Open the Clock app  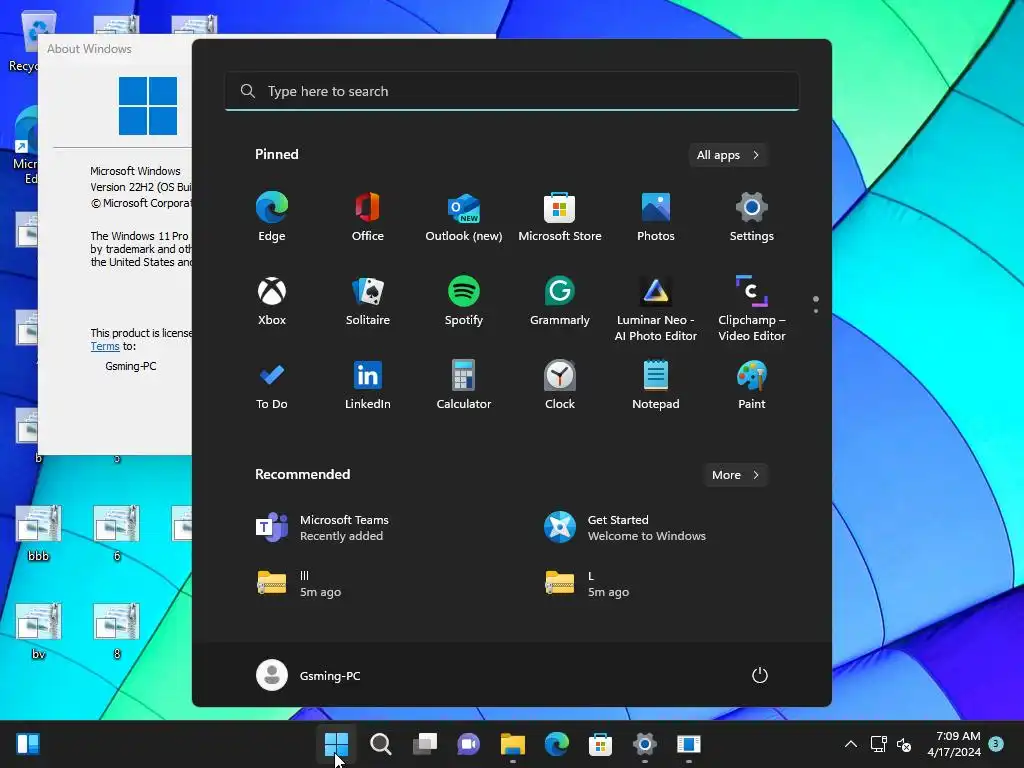click(560, 385)
